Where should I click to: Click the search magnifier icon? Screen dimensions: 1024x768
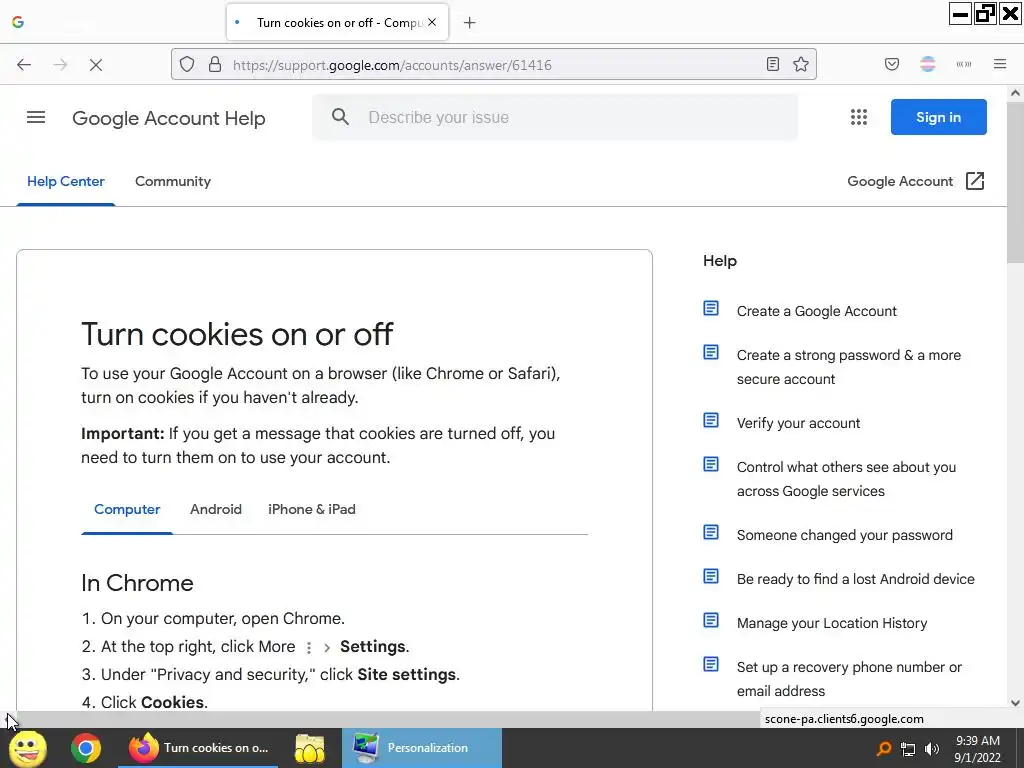click(x=340, y=117)
